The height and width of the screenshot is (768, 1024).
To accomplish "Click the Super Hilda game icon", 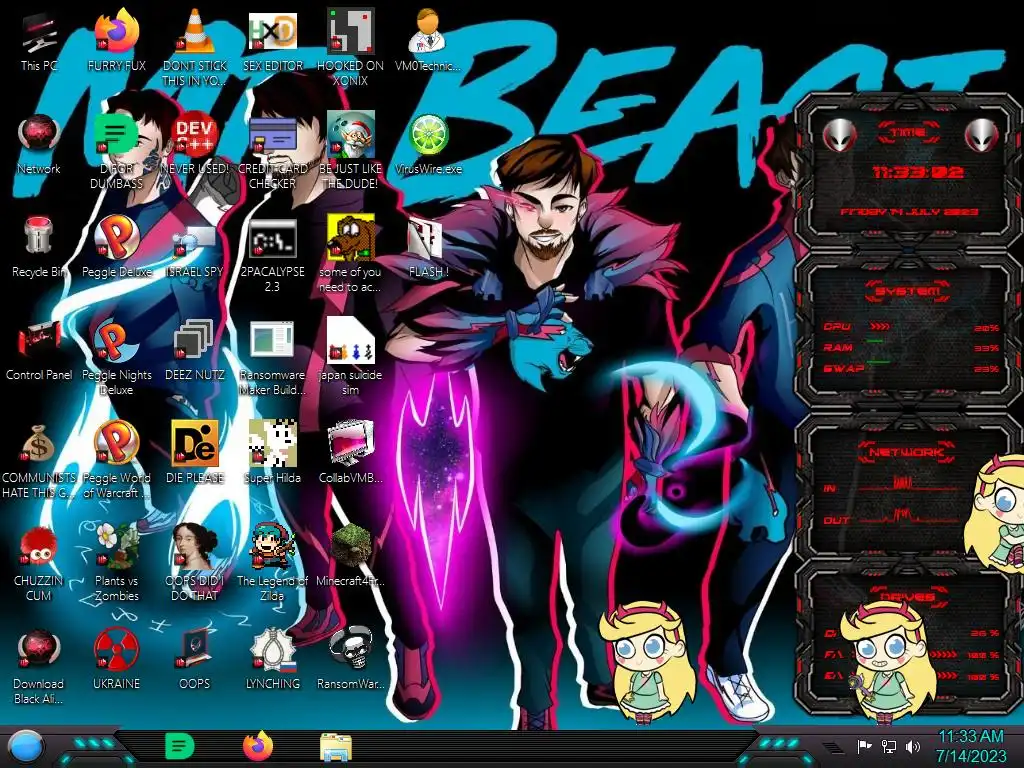I will click(272, 452).
